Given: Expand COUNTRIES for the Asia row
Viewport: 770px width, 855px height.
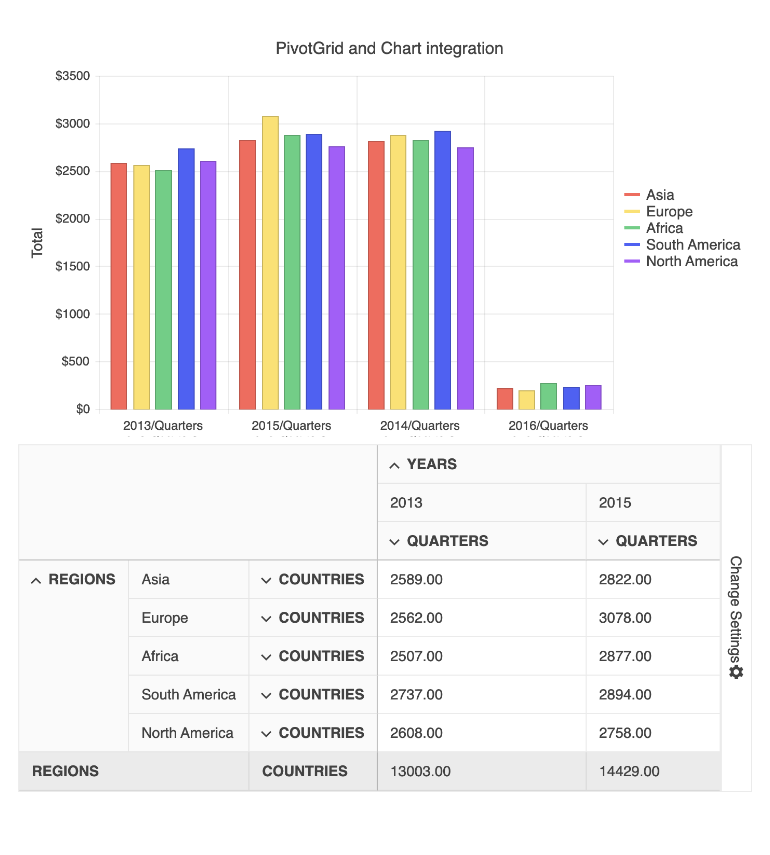Looking at the screenshot, I should pos(266,579).
